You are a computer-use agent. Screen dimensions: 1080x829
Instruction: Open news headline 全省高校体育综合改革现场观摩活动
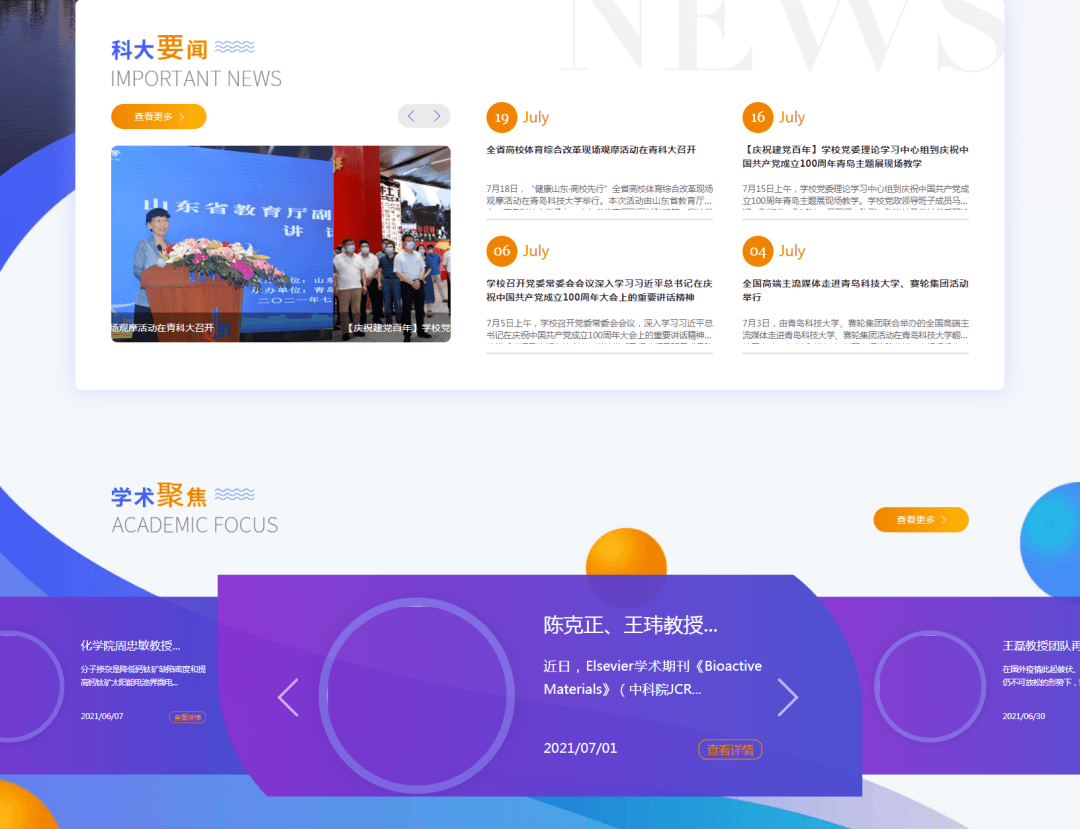click(591, 149)
